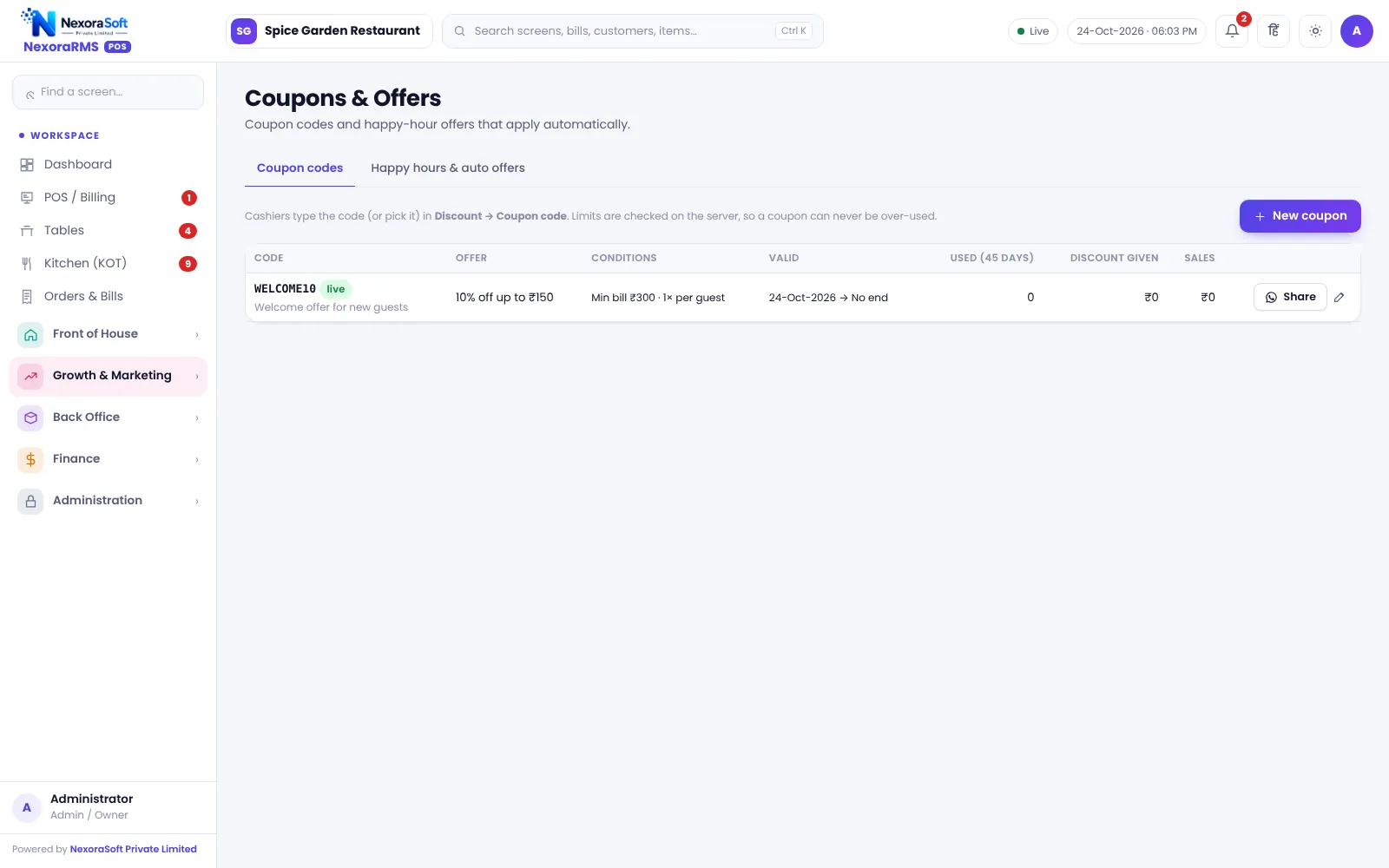
Task: Click the Min bill ₹300 conditions cell
Action: point(658,297)
